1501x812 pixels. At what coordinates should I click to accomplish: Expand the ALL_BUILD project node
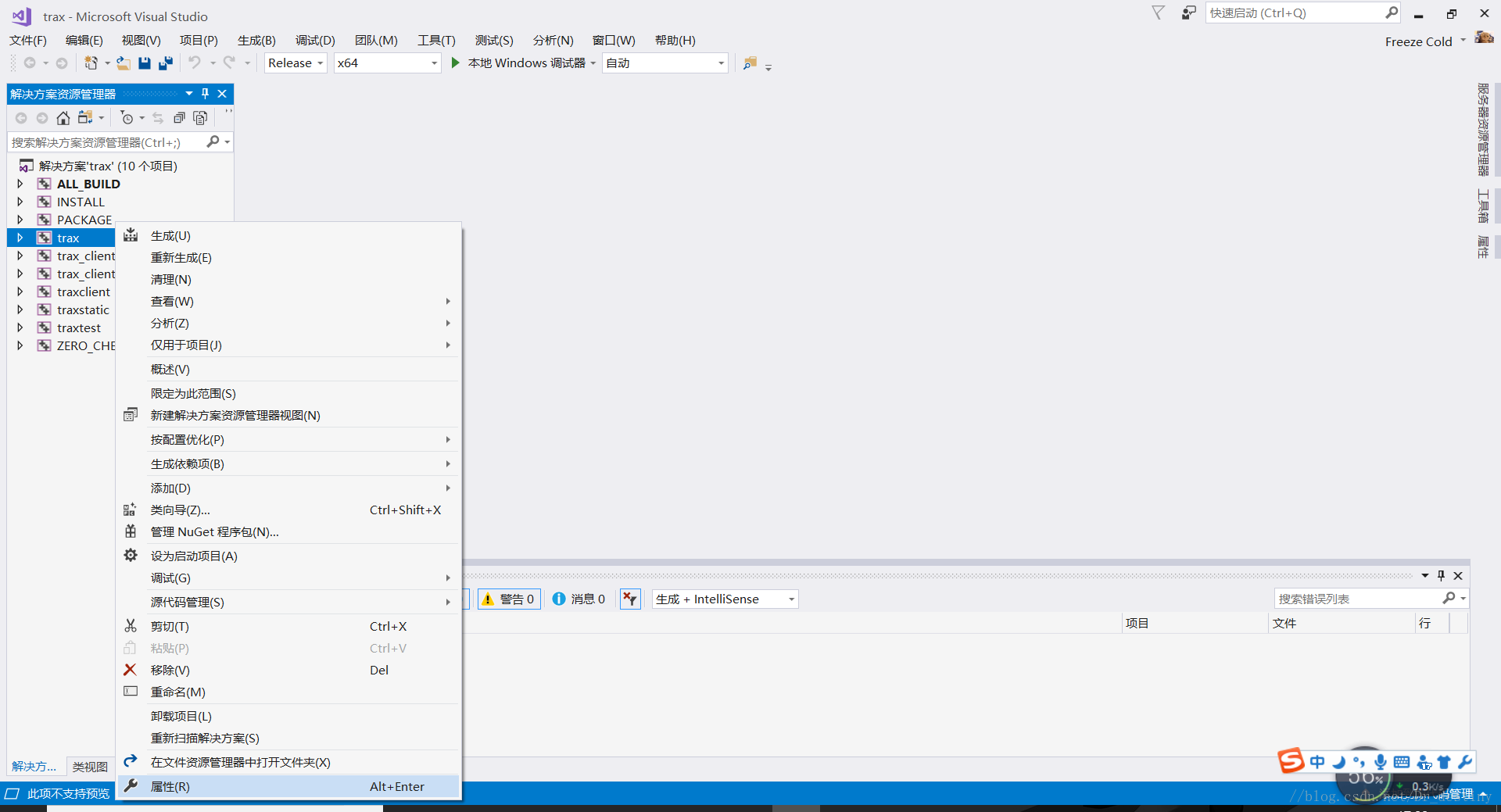pyautogui.click(x=20, y=184)
